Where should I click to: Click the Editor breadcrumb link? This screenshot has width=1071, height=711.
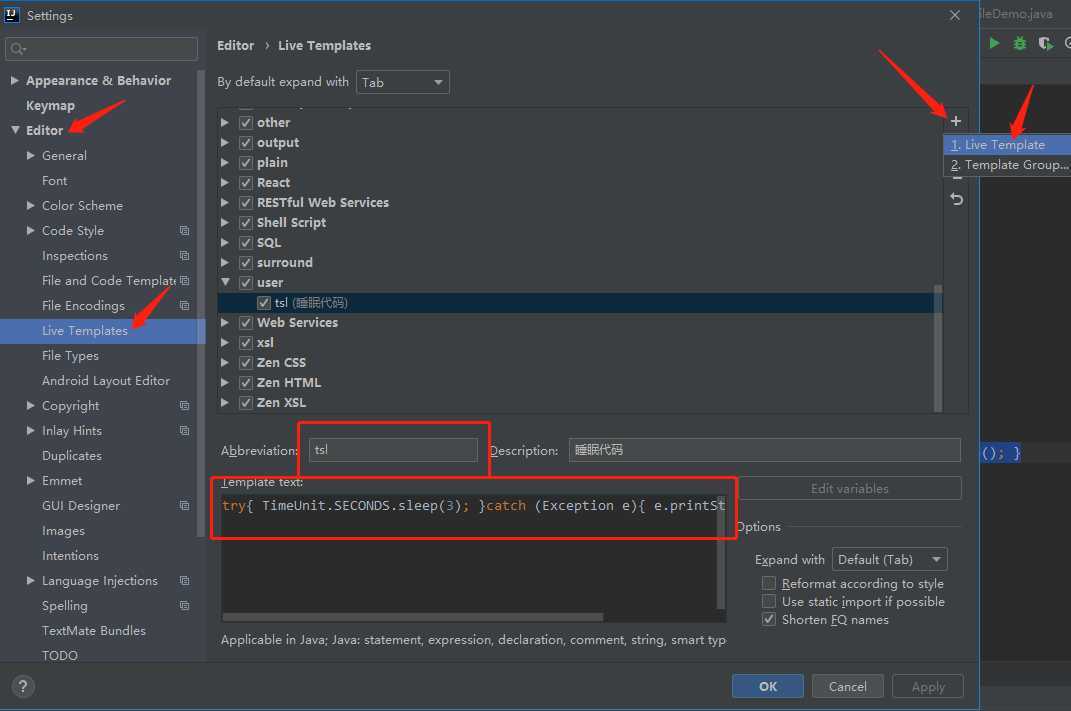[236, 46]
